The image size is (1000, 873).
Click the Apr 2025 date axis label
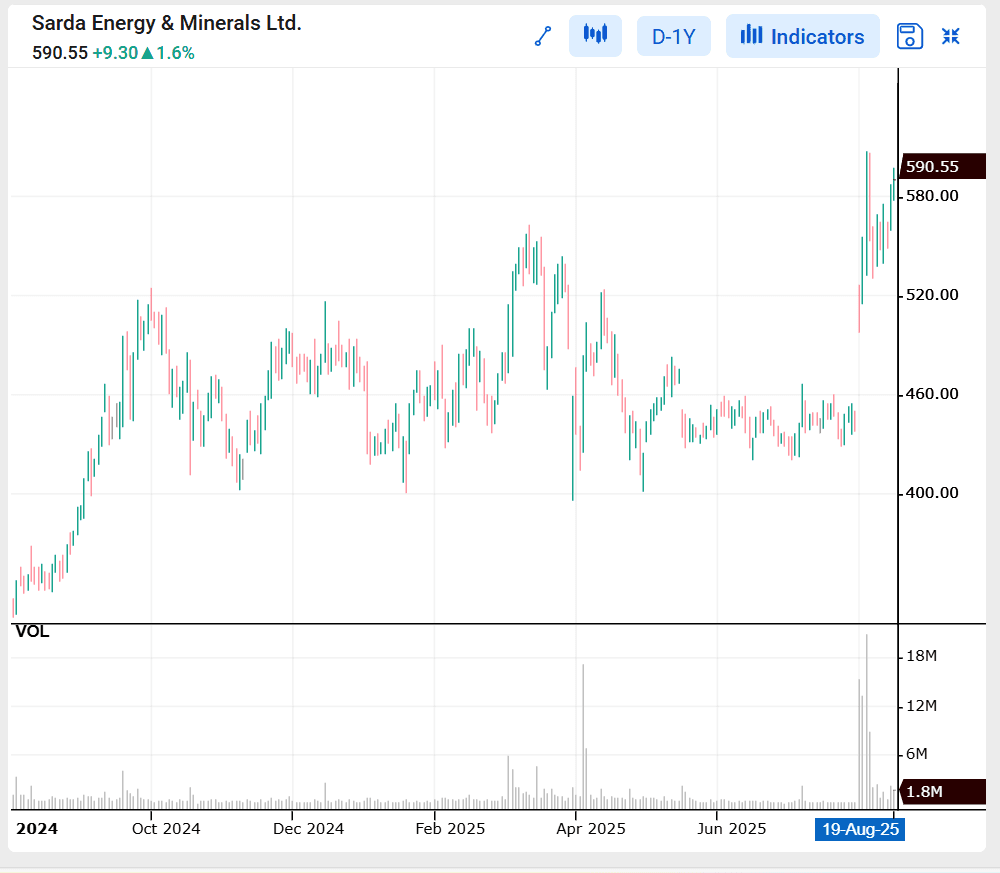(591, 828)
